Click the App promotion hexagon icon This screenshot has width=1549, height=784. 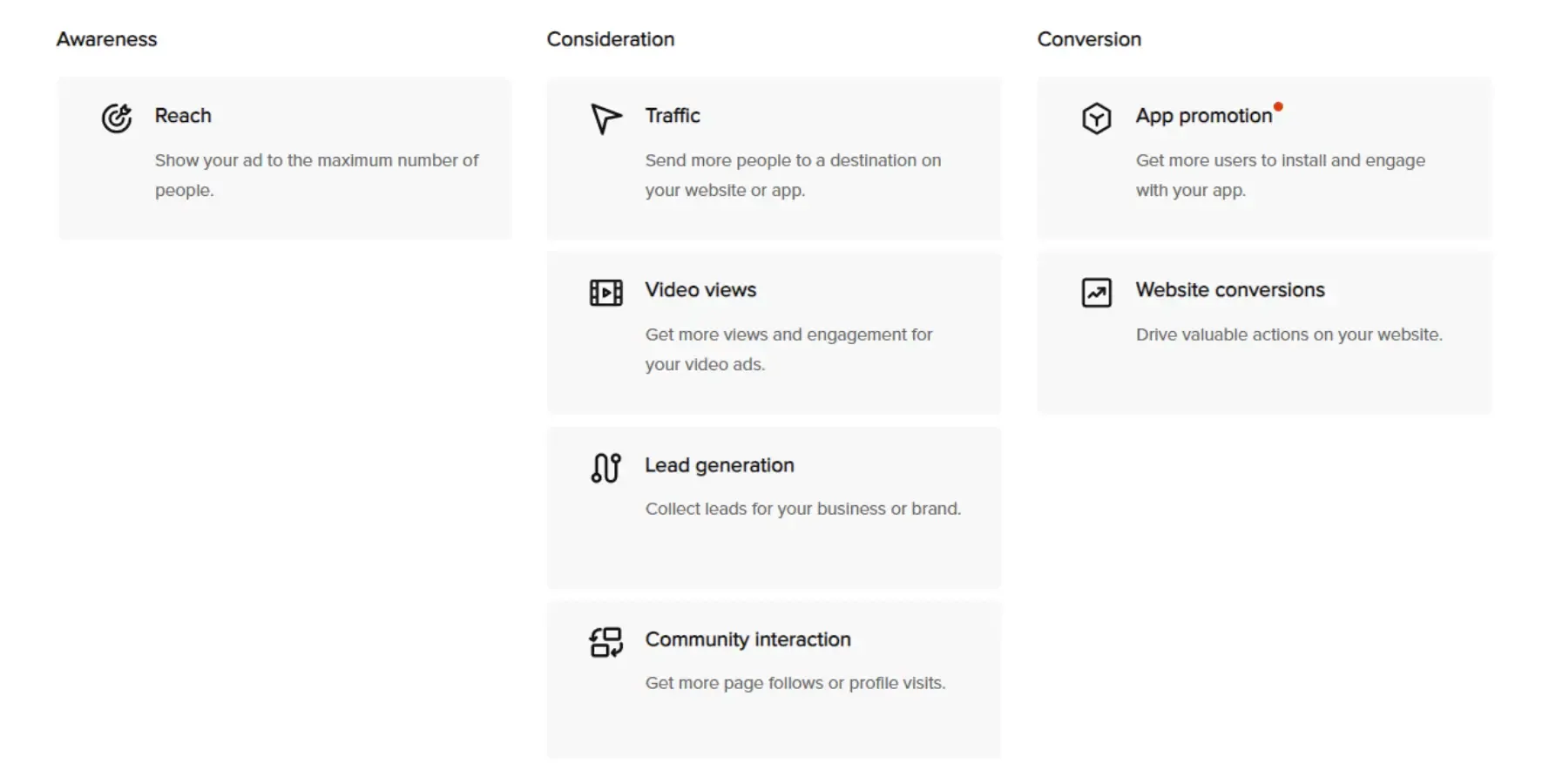[x=1096, y=118]
